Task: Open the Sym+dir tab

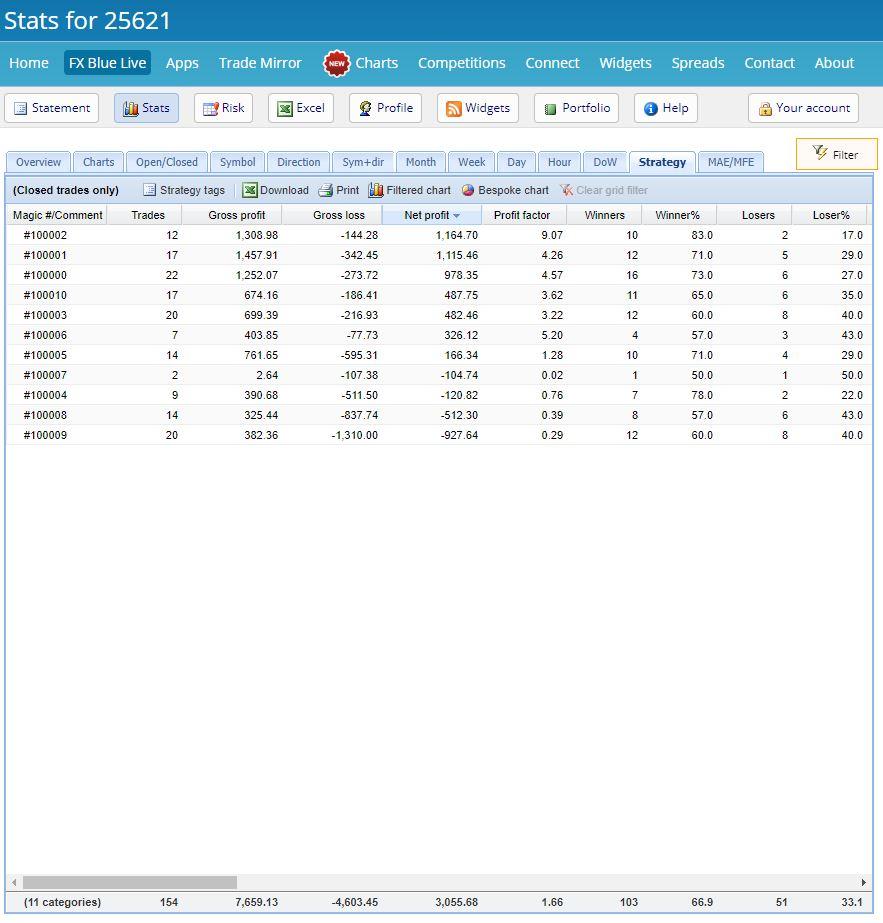Action: pyautogui.click(x=363, y=162)
